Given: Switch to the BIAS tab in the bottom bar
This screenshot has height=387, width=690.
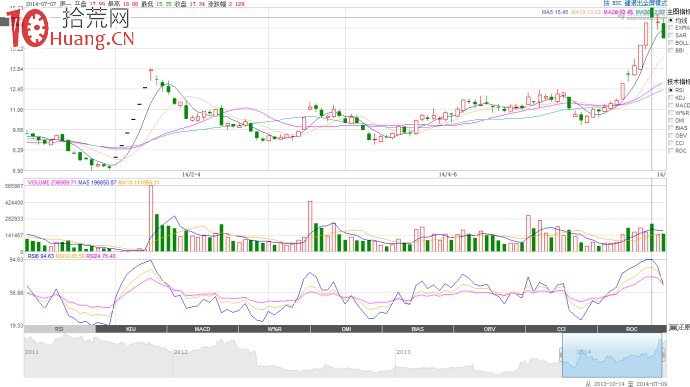Looking at the screenshot, I should (x=418, y=329).
